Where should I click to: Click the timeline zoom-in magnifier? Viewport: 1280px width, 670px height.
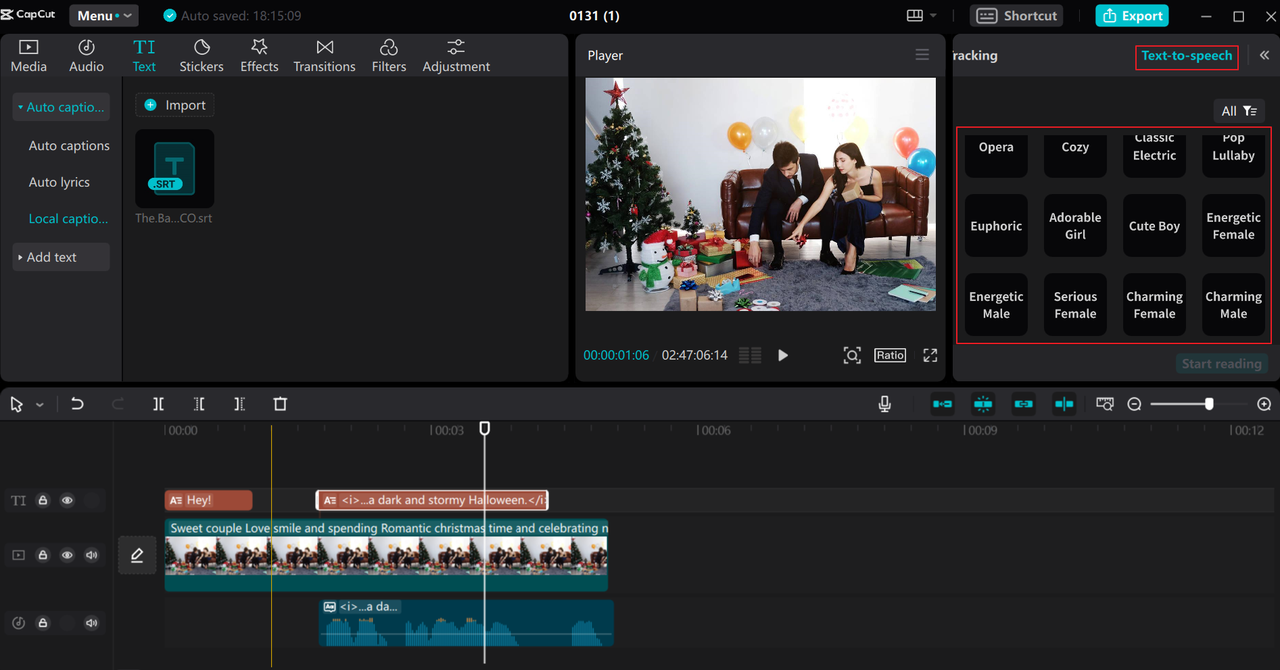tap(1264, 404)
